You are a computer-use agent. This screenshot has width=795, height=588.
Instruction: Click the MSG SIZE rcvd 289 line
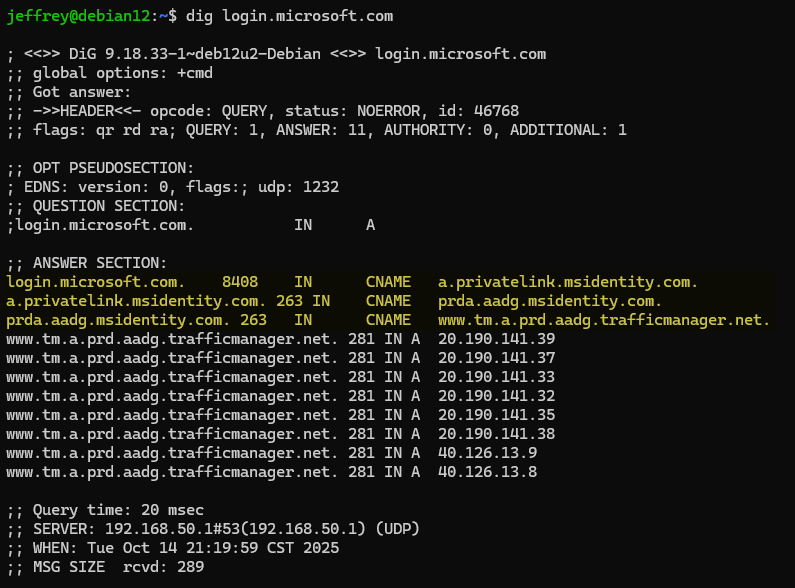coord(105,567)
